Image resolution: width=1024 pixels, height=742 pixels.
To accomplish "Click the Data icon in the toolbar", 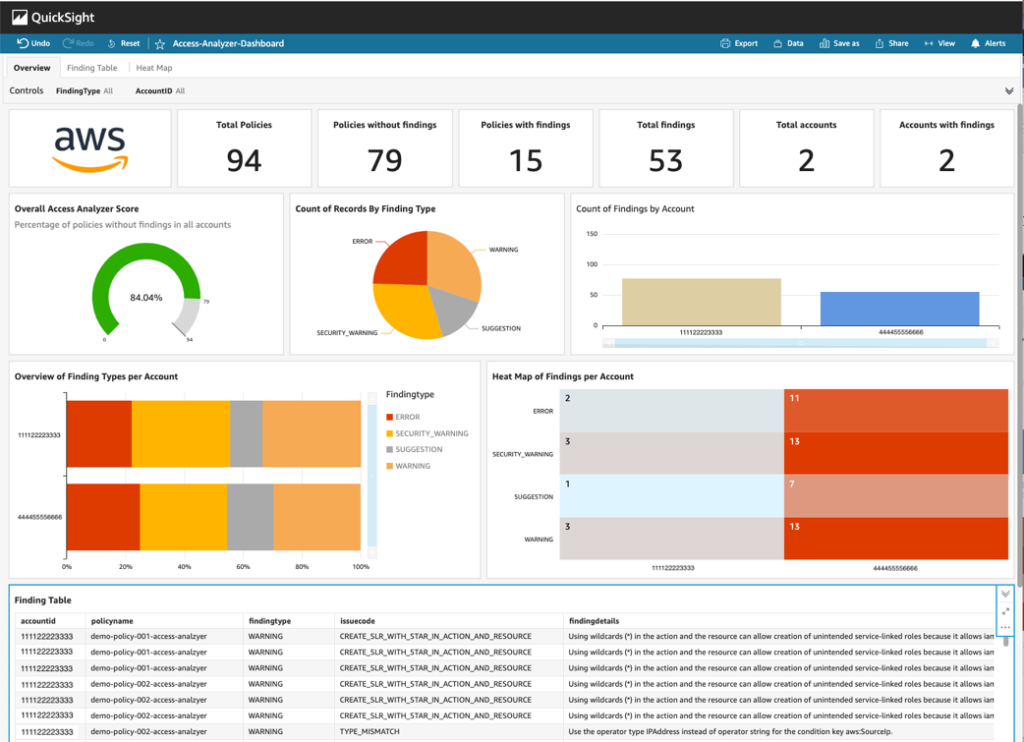I will click(x=790, y=43).
